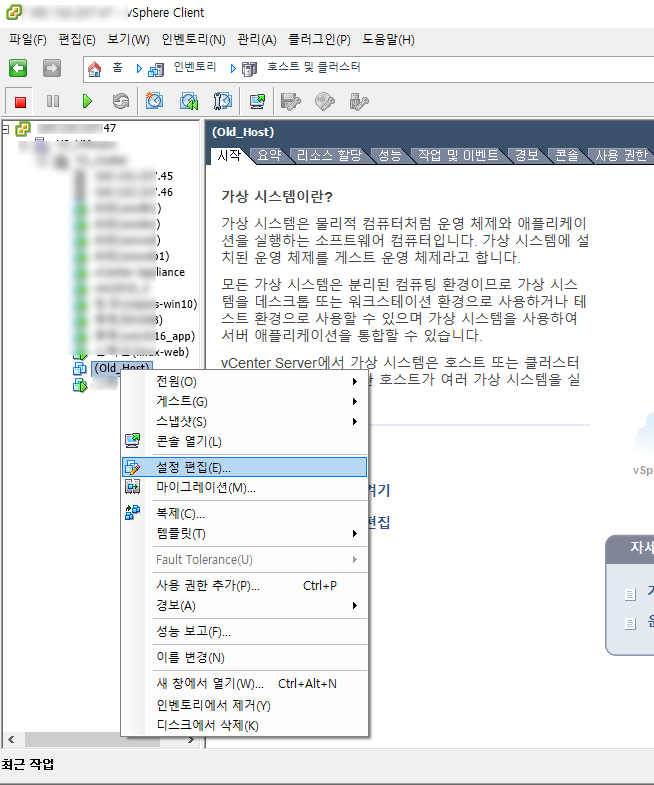
Task: Click the green power on button
Action: 87,102
